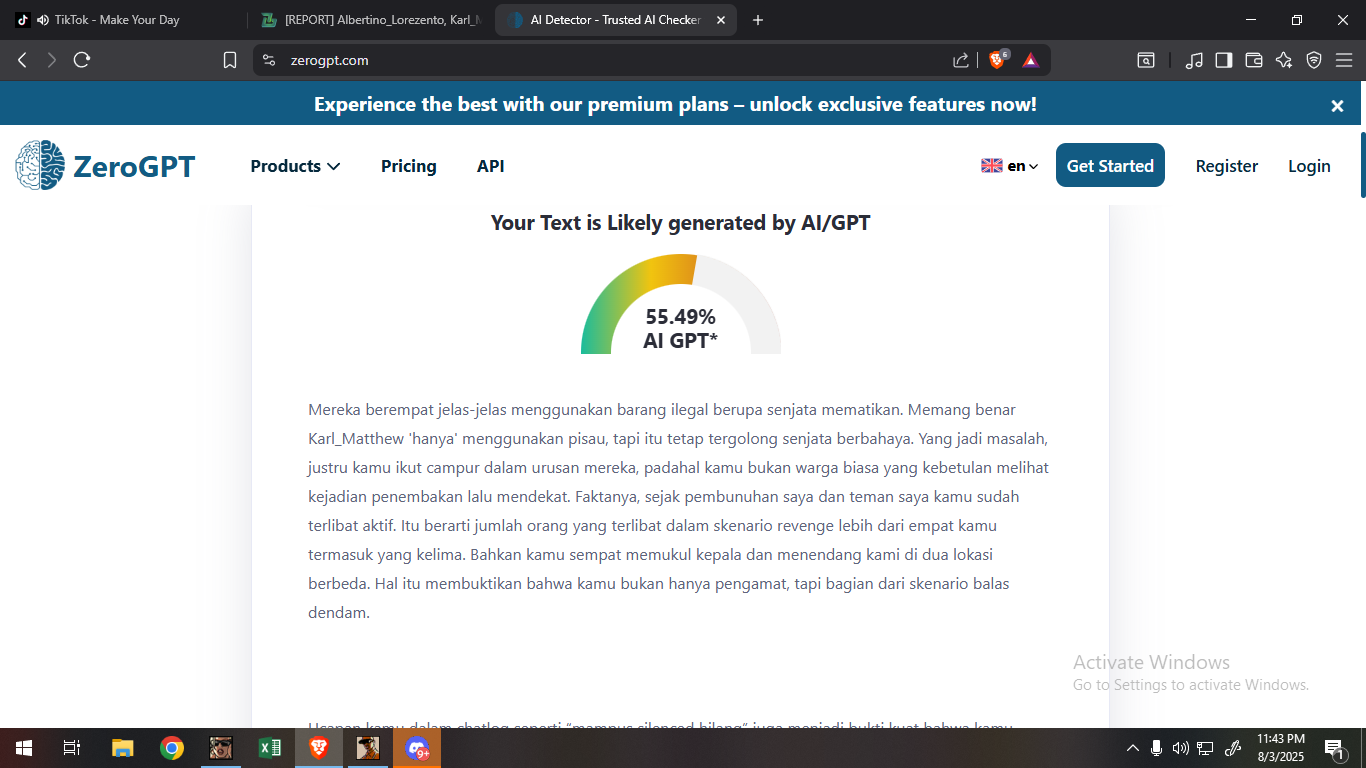This screenshot has width=1366, height=768.
Task: Open site information icon in the address bar
Action: point(268,60)
